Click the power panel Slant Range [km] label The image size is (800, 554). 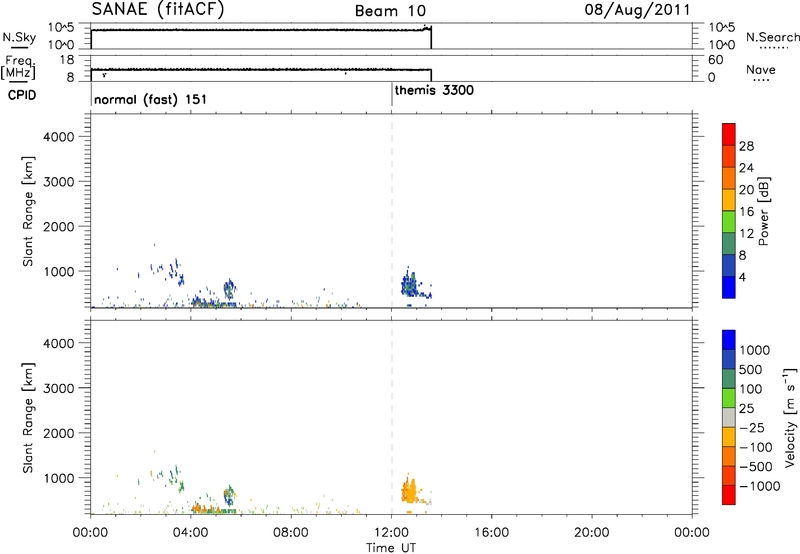point(28,211)
